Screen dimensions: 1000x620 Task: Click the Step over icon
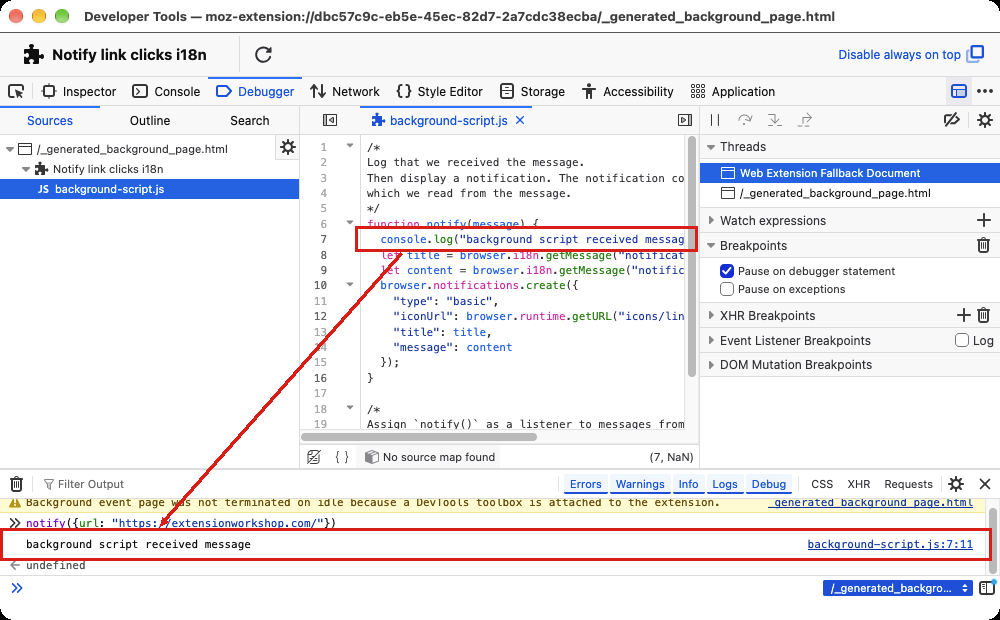point(744,120)
